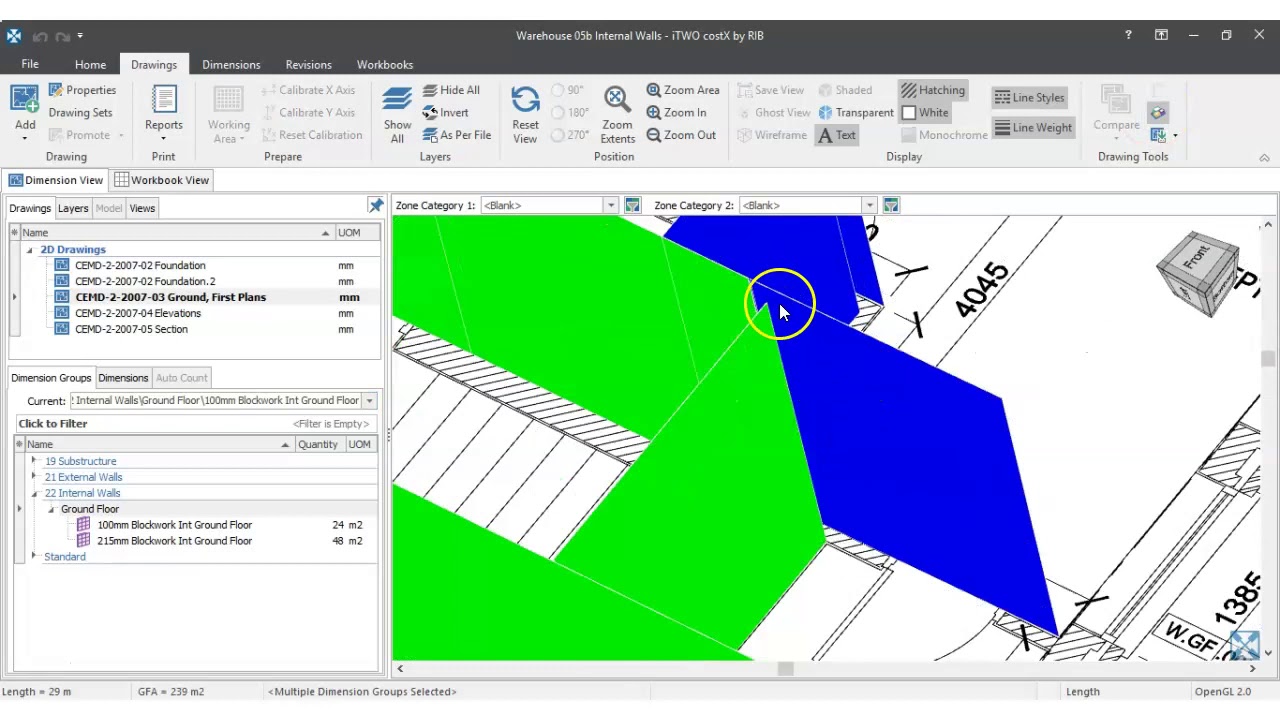Collapse the Ground Floor folder

[51, 509]
